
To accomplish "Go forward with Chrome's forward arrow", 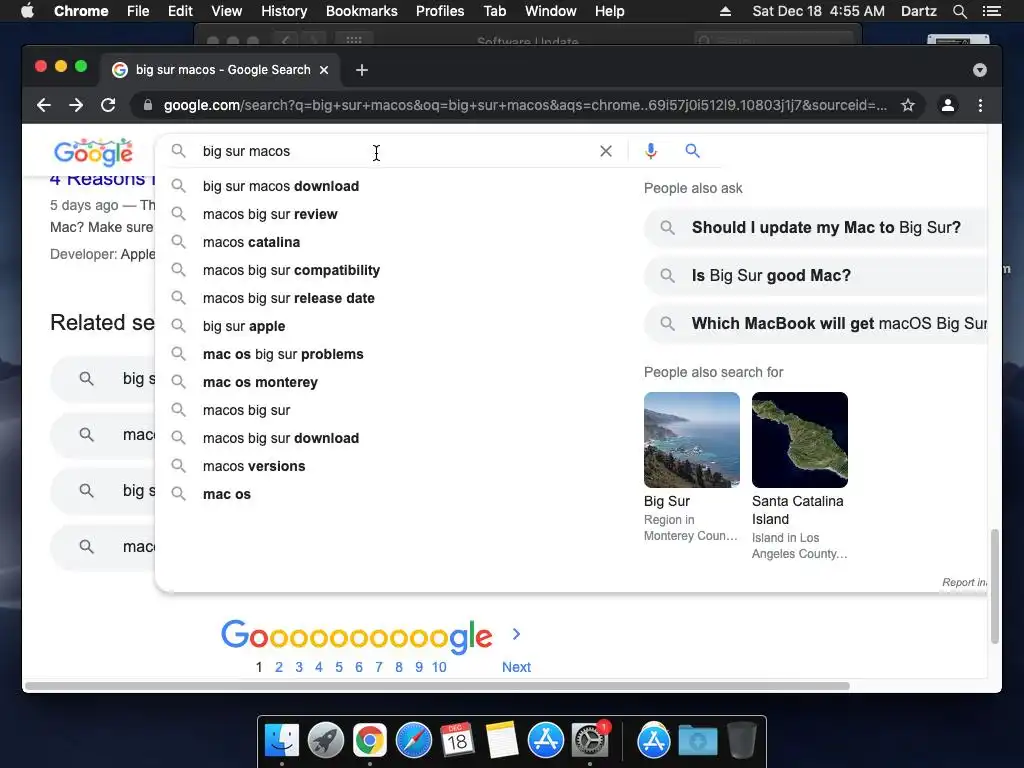I will click(76, 105).
